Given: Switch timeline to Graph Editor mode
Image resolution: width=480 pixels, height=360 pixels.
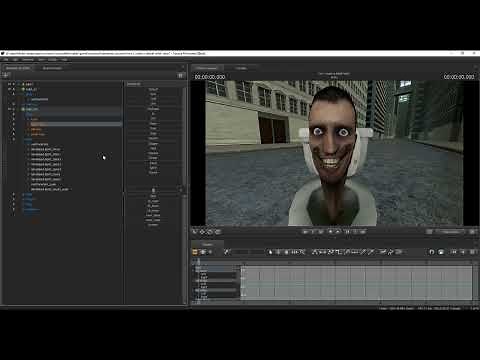Looking at the screenshot, I should [x=210, y=252].
